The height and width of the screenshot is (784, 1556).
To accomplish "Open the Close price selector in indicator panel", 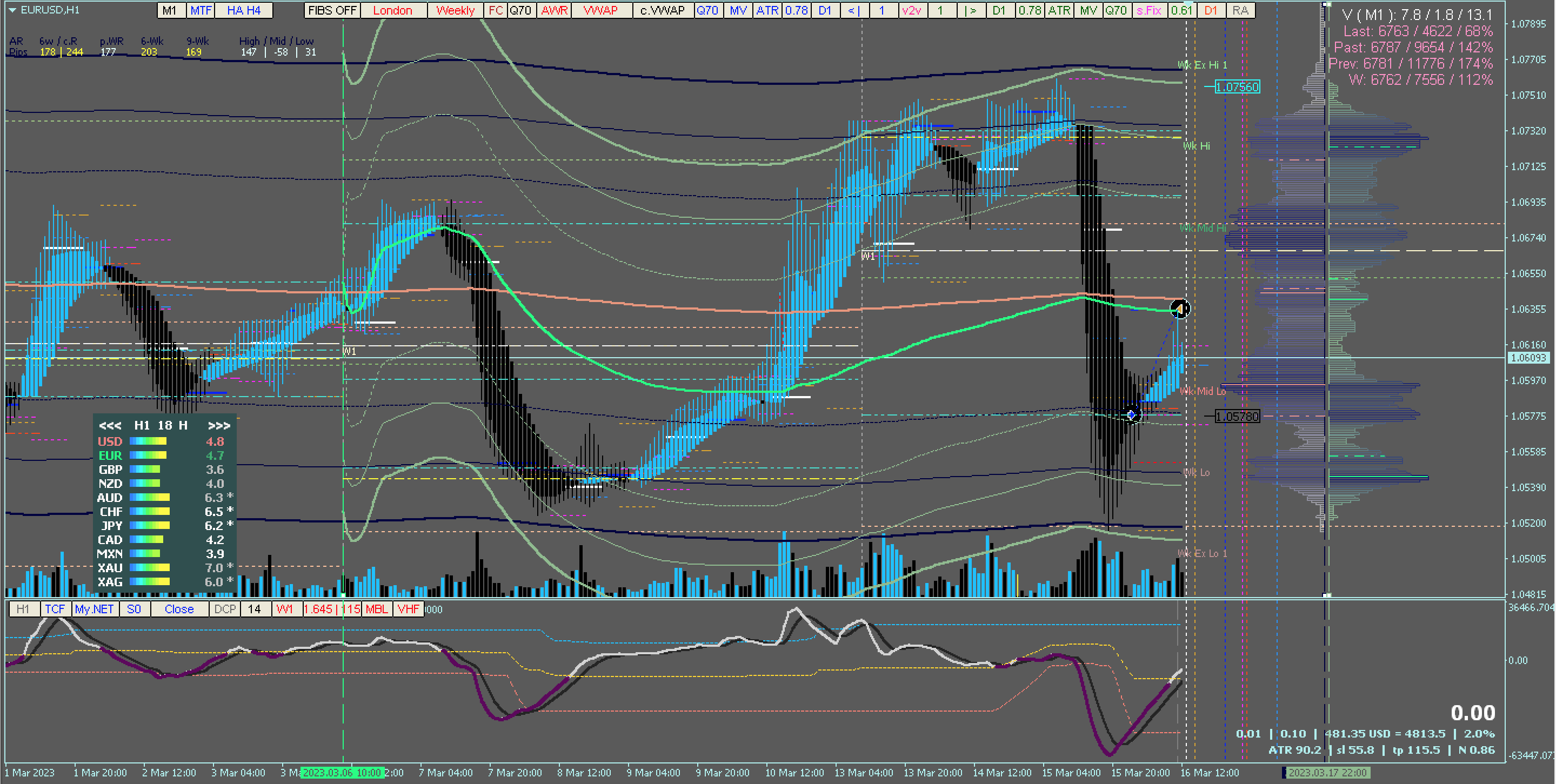I will (x=179, y=609).
